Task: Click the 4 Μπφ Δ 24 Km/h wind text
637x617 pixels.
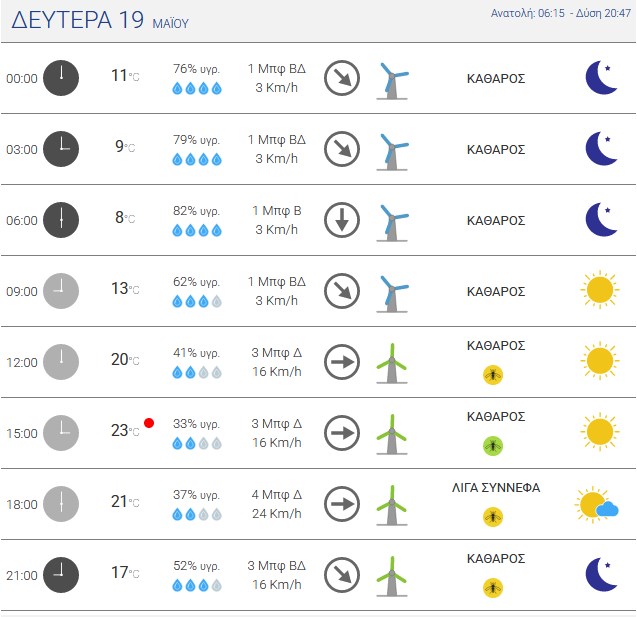Action: pyautogui.click(x=277, y=504)
